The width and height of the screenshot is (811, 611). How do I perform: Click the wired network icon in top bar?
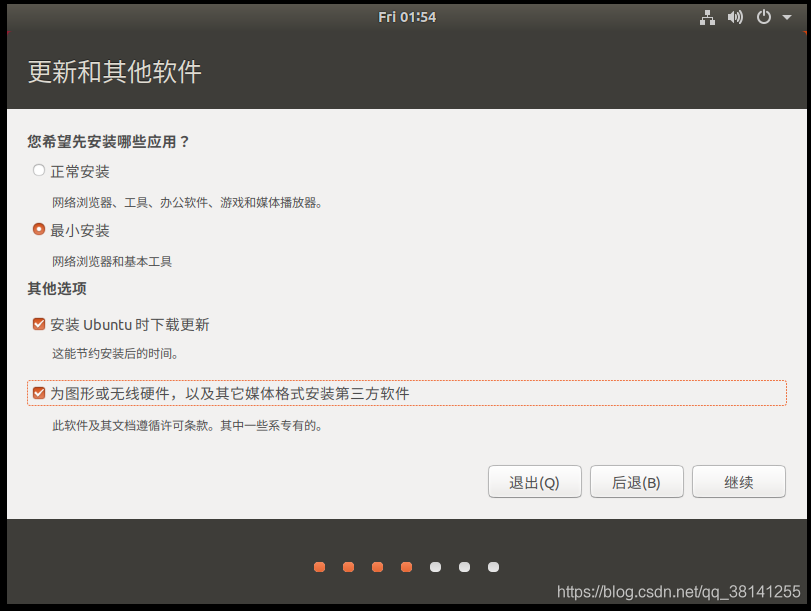tap(707, 17)
